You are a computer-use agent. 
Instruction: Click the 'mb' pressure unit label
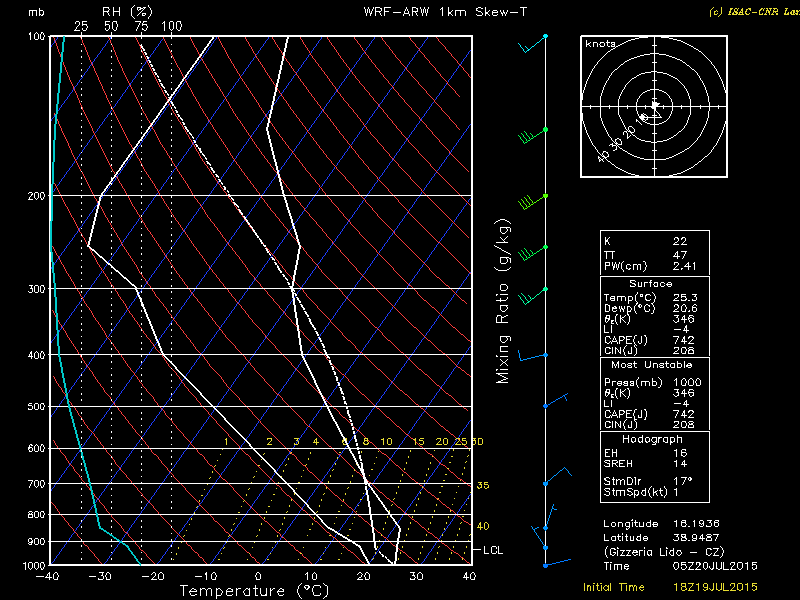click(x=36, y=12)
